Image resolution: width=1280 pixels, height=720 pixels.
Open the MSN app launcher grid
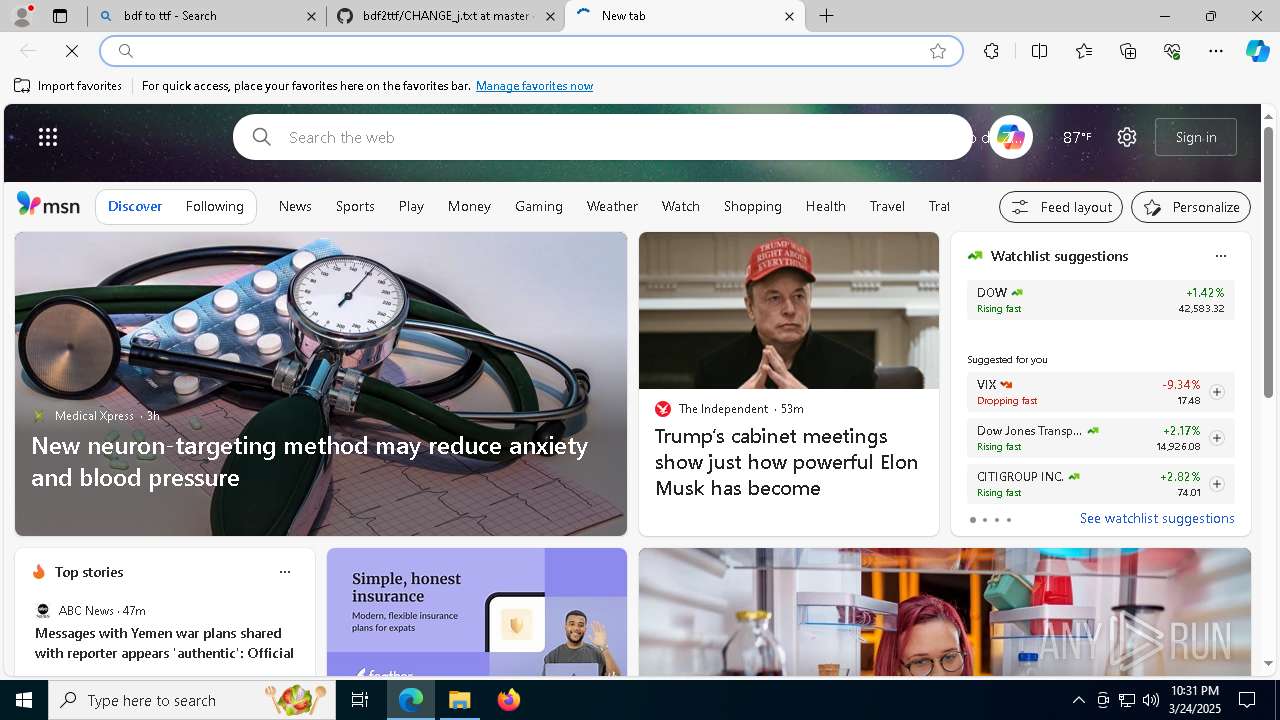click(x=48, y=137)
